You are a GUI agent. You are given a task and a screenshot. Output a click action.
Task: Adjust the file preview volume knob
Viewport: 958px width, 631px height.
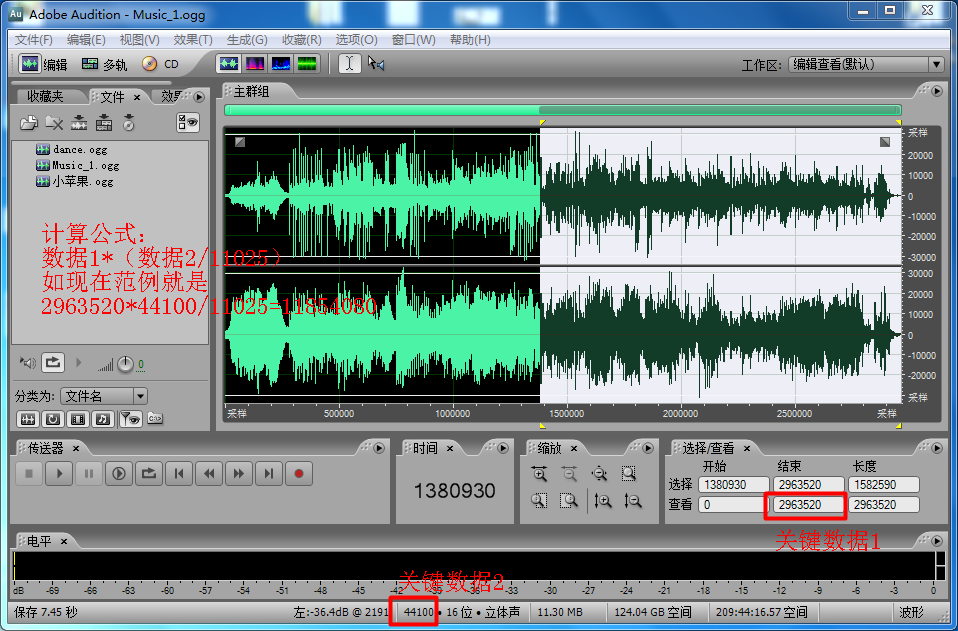click(x=125, y=364)
